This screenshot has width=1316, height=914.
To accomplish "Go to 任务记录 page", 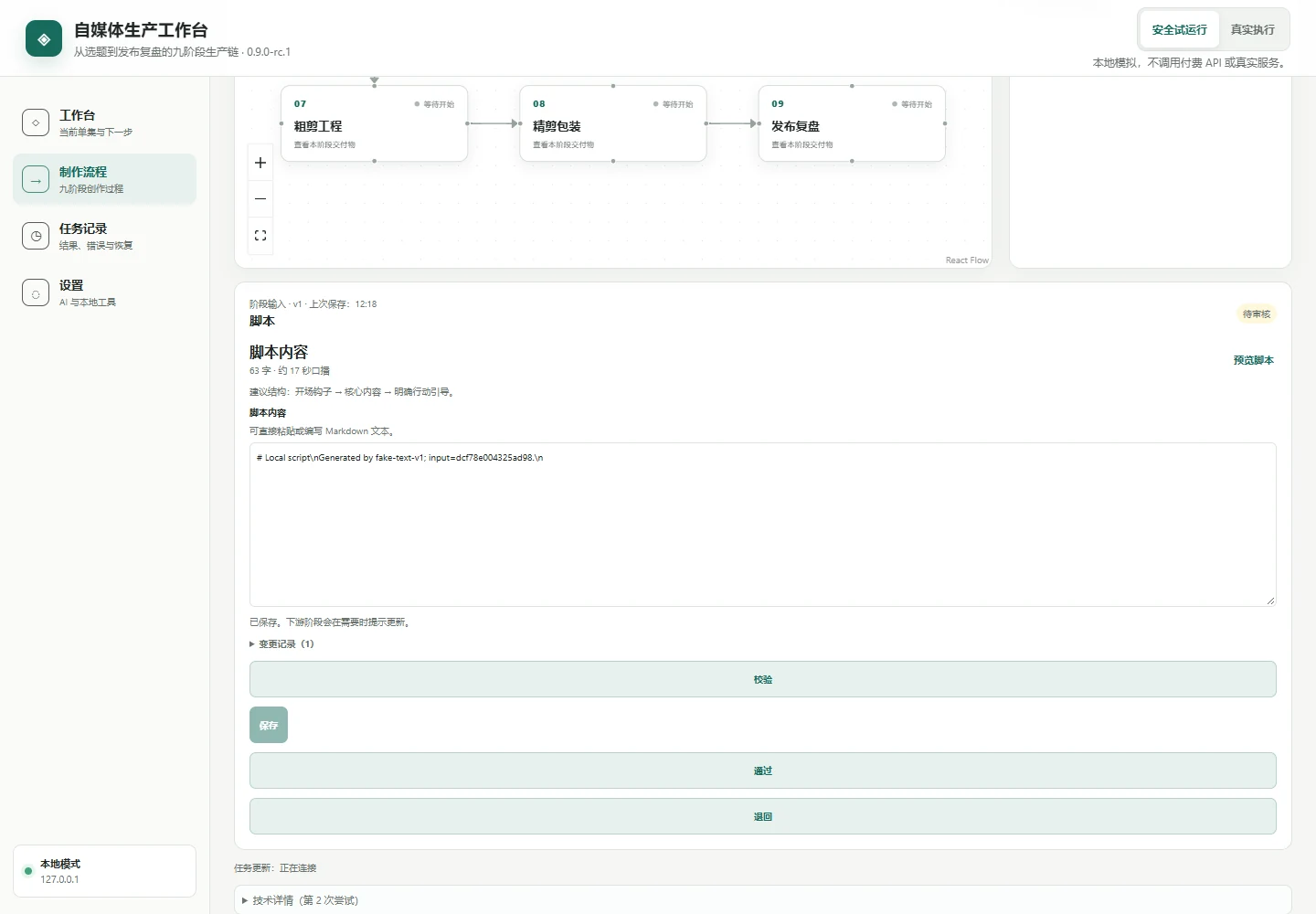I will click(104, 236).
